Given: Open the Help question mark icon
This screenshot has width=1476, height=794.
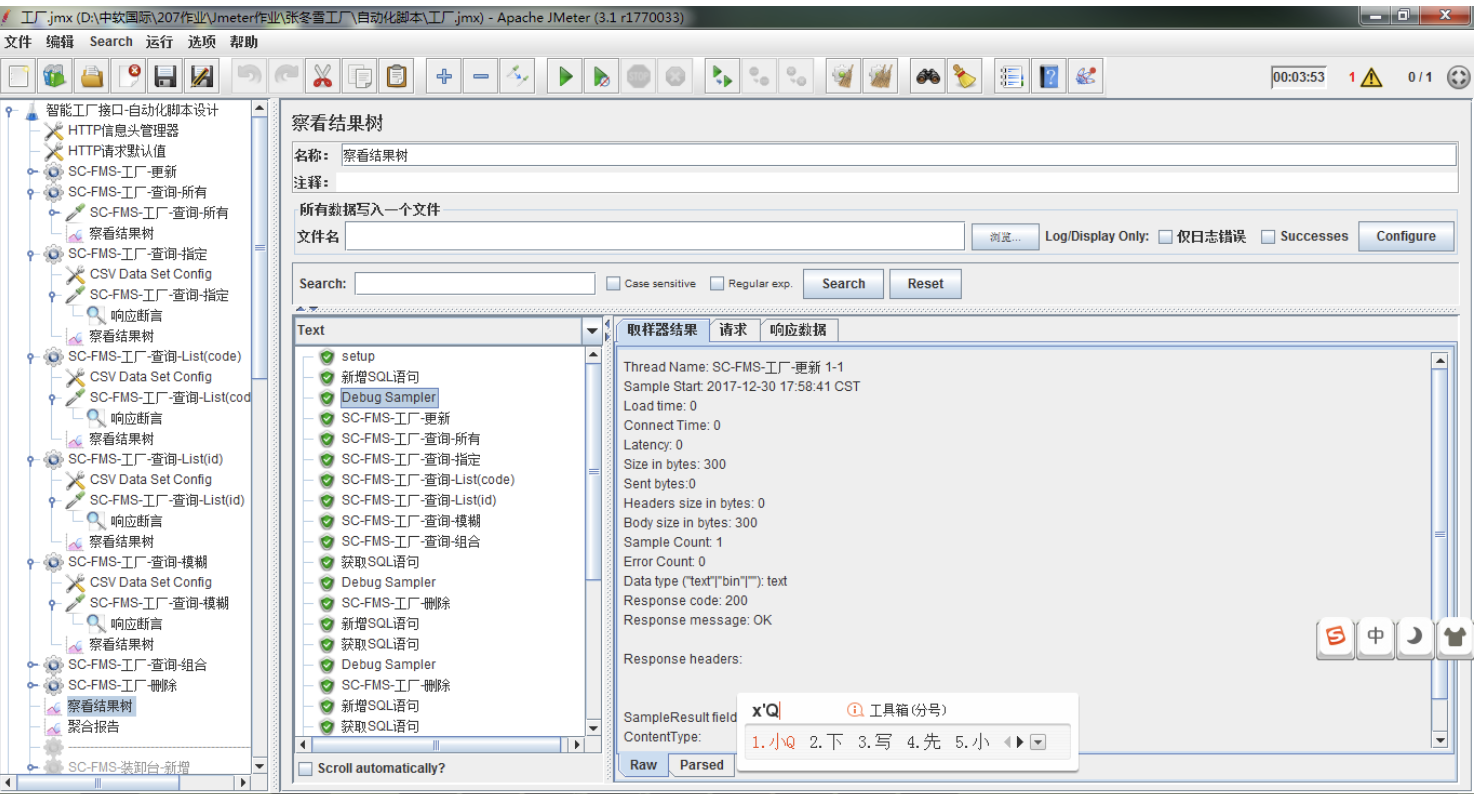Looking at the screenshot, I should pyautogui.click(x=1049, y=76).
